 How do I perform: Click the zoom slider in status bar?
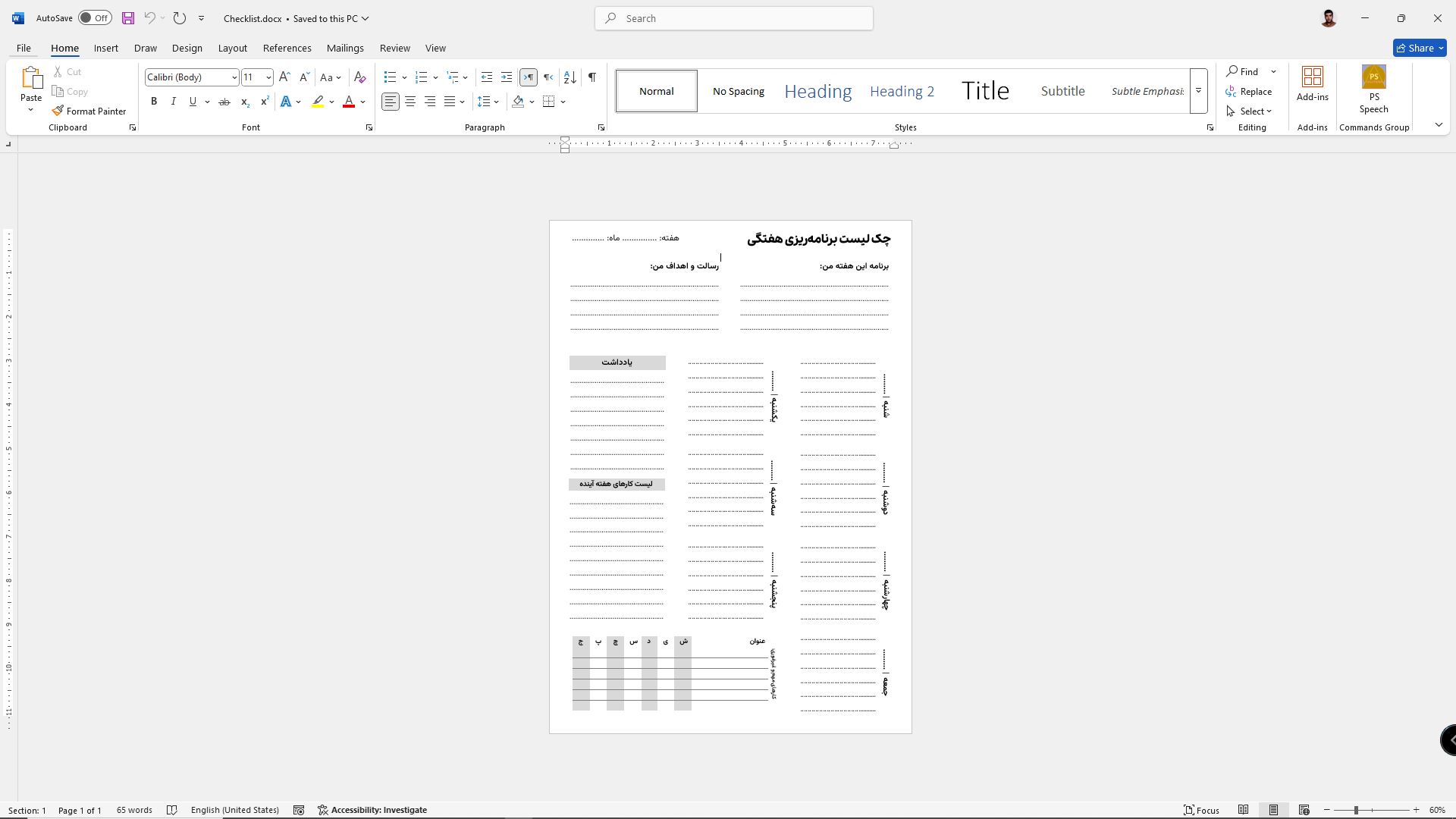click(x=1356, y=810)
